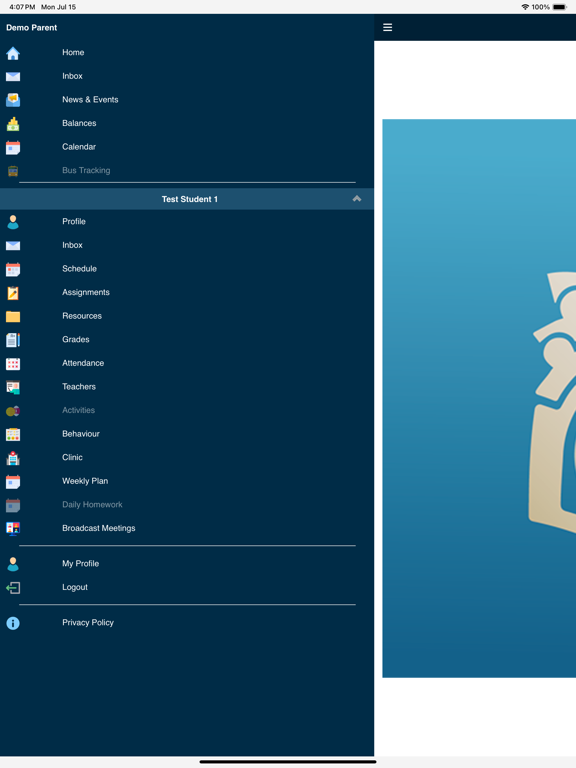Click the Behaviour chart icon
The height and width of the screenshot is (768, 576).
click(x=13, y=434)
